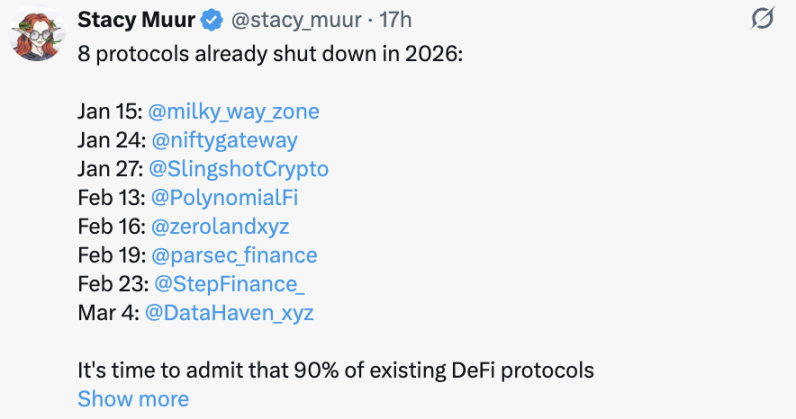Screen dimensions: 796x419
Task: Open the @milky_way_zone mention
Action: (234, 111)
